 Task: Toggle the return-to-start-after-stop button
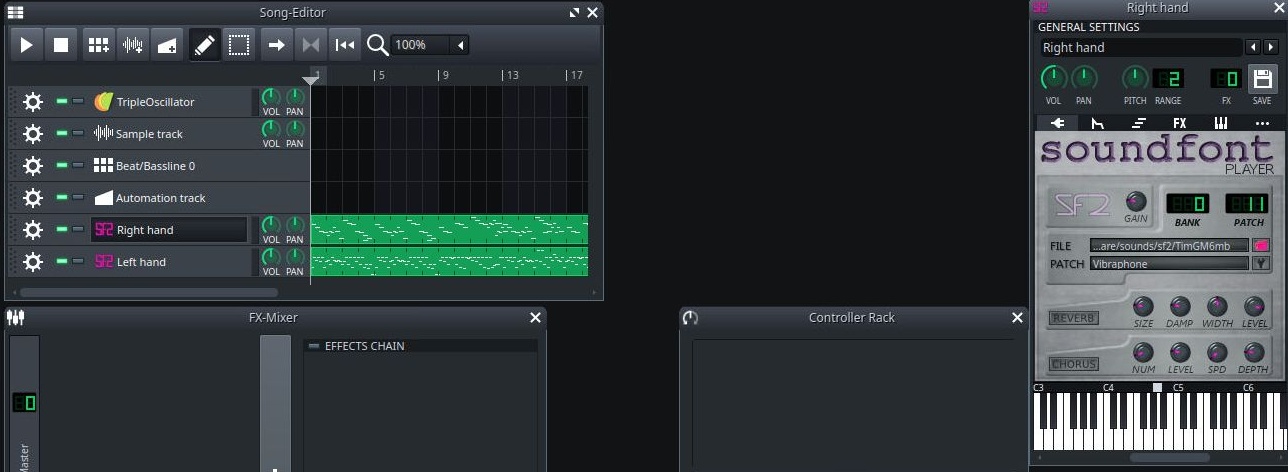(345, 45)
